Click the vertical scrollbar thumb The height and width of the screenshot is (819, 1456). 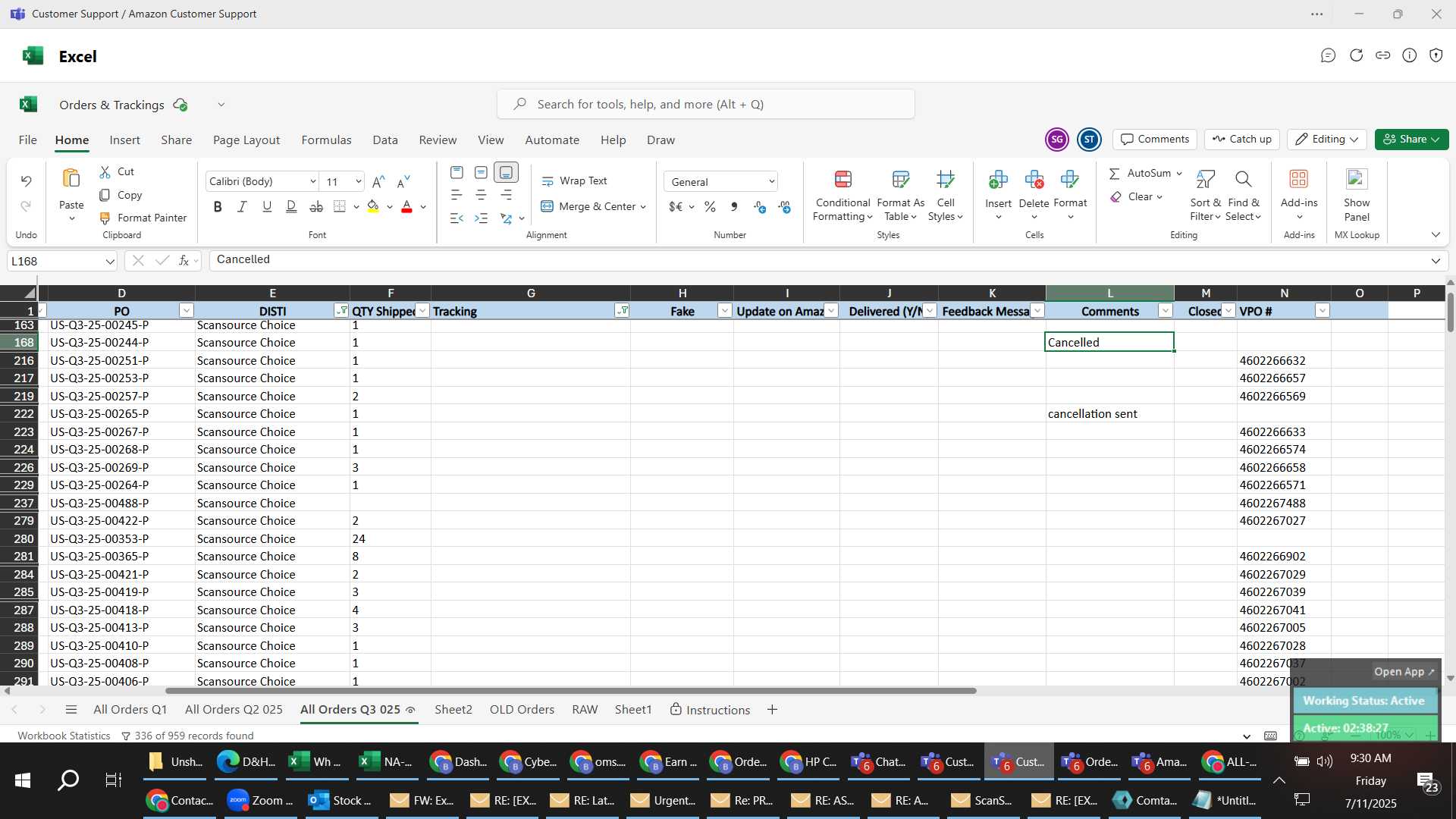(1450, 311)
